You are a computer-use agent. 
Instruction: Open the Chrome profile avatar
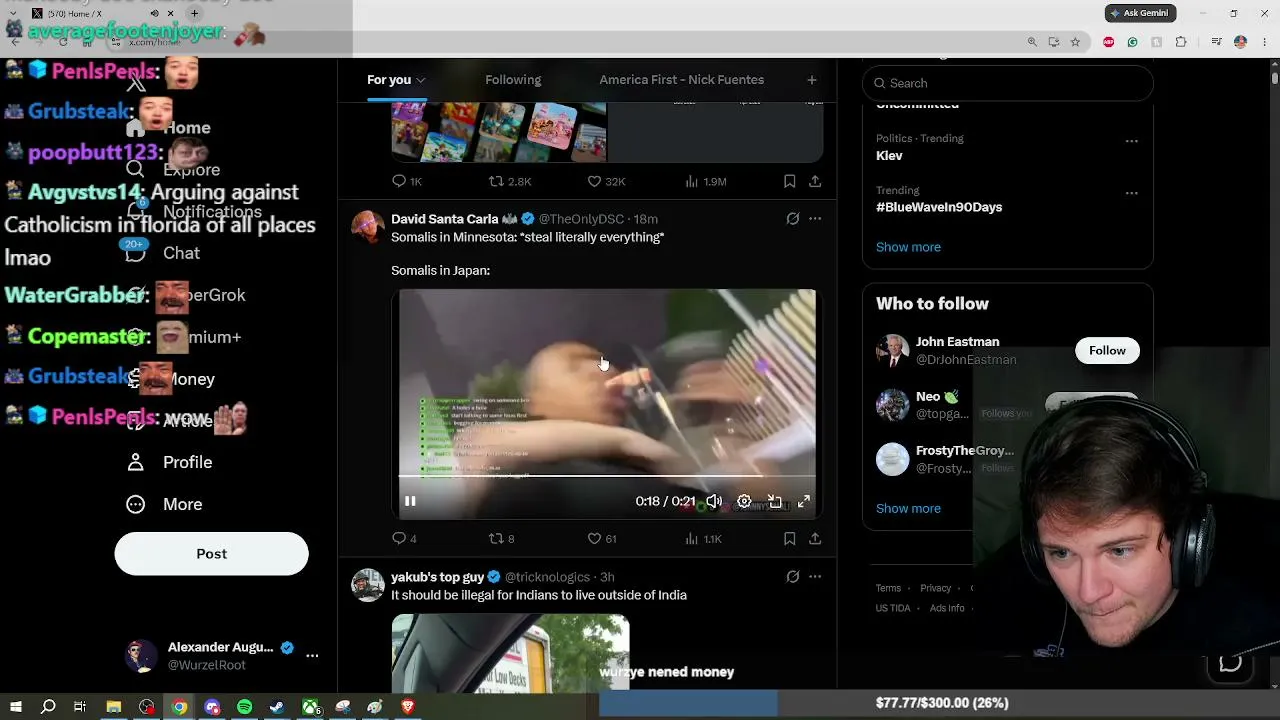1240,42
